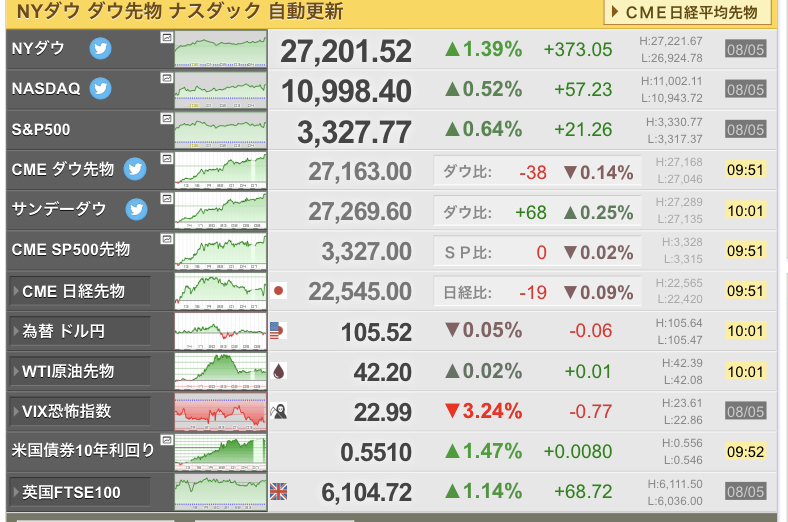Viewport: 788px width, 522px height.
Task: Open the CME日経平均先物 link
Action: pyautogui.click(x=687, y=12)
